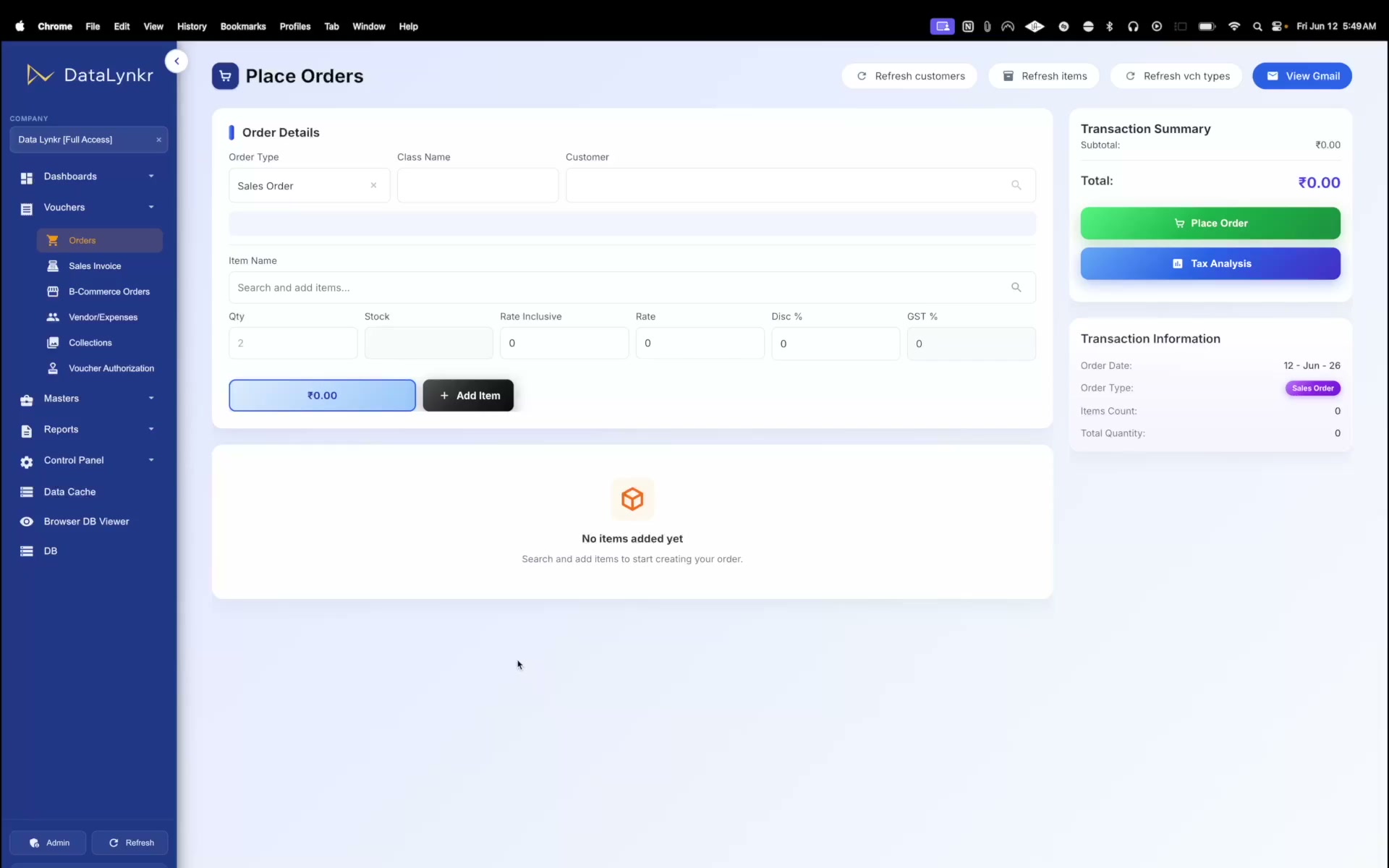Open the History menu
Screen dimensions: 1389x868
tap(192, 26)
